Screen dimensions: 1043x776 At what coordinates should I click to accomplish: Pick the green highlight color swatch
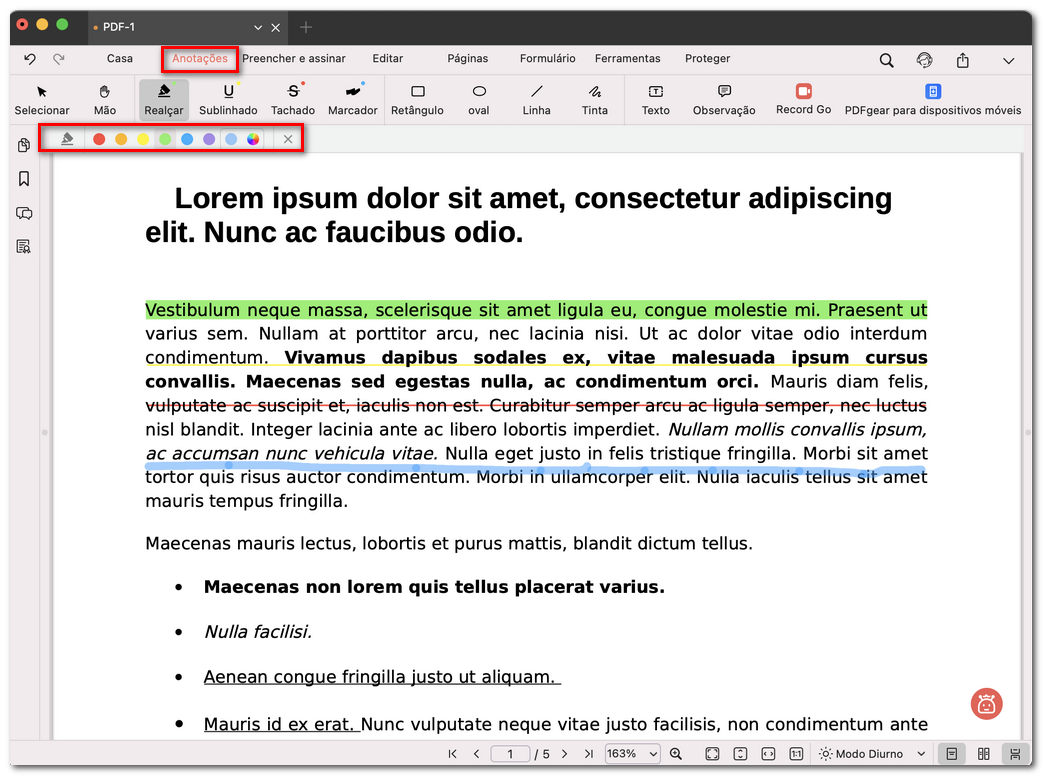point(163,138)
